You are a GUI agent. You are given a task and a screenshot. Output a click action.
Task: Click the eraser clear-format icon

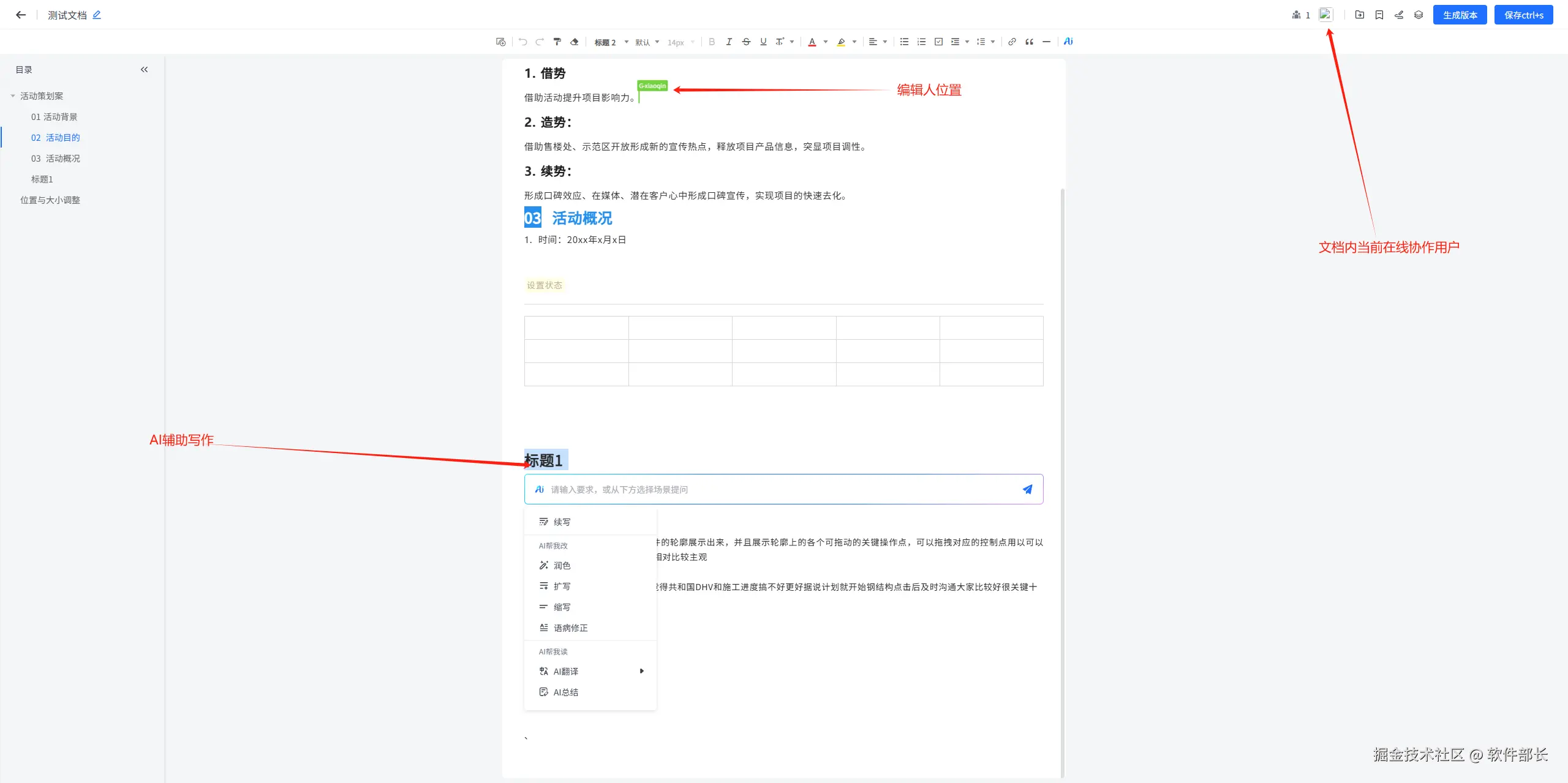(x=574, y=42)
